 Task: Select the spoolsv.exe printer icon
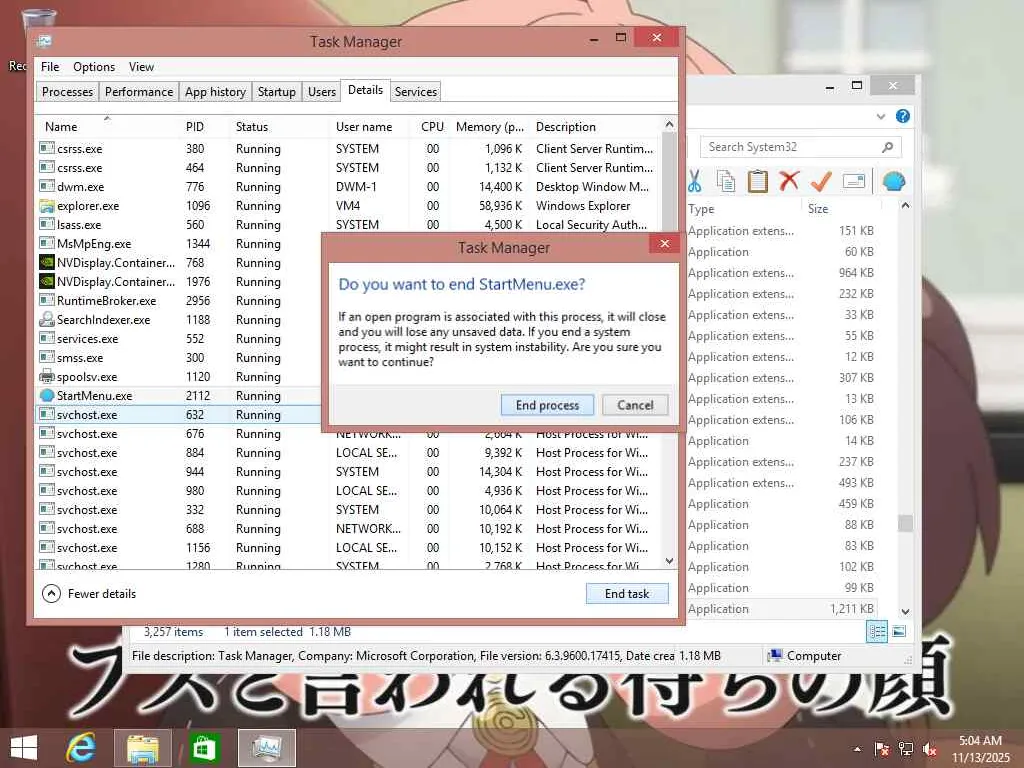click(x=46, y=376)
